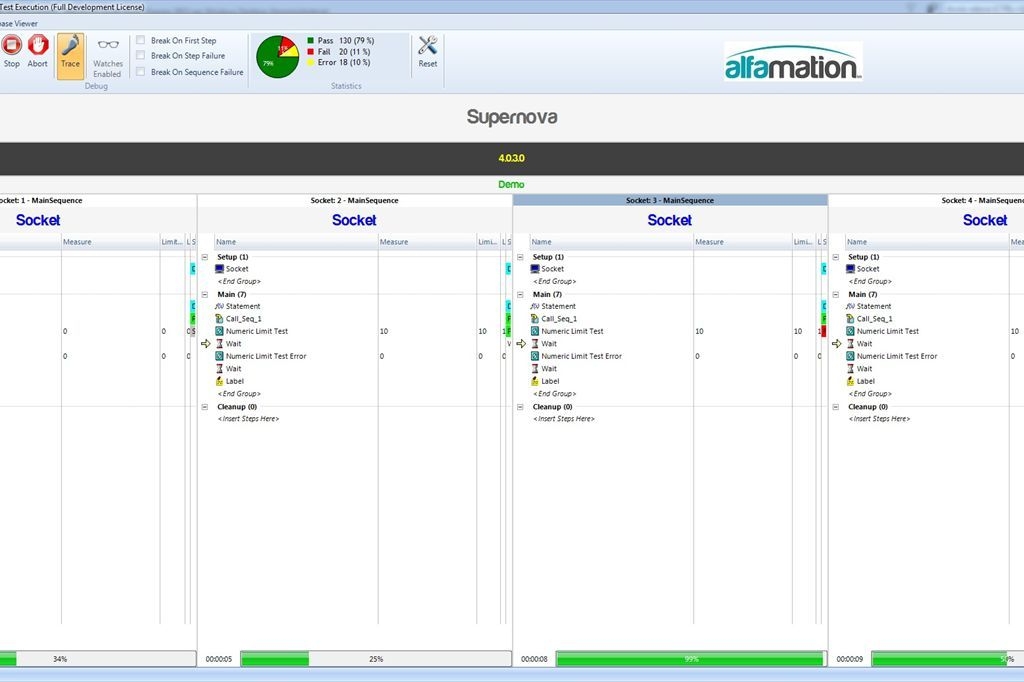Click Call_Seq_1 step icon in Socket 3
The height and width of the screenshot is (682, 1024).
click(536, 319)
